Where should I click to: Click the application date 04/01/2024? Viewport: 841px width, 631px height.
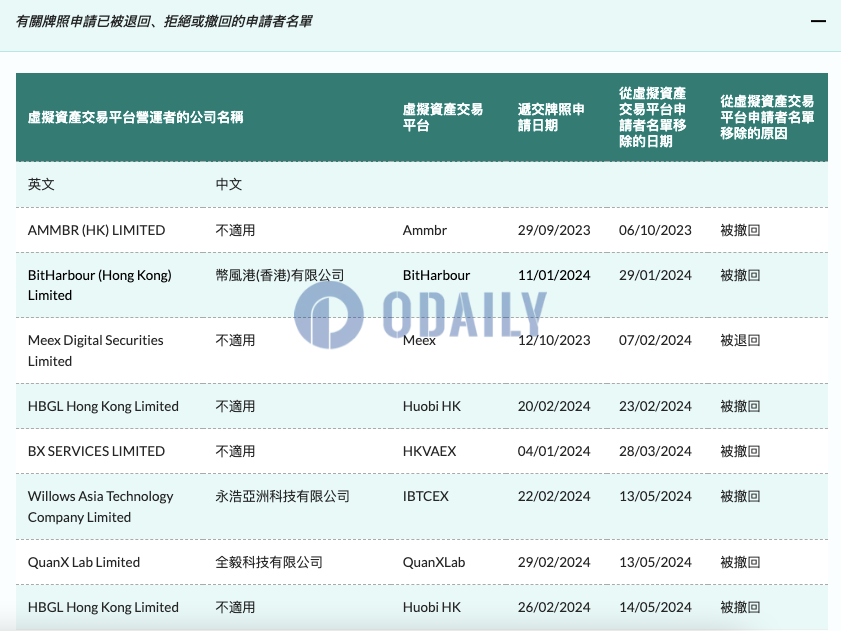tap(554, 451)
